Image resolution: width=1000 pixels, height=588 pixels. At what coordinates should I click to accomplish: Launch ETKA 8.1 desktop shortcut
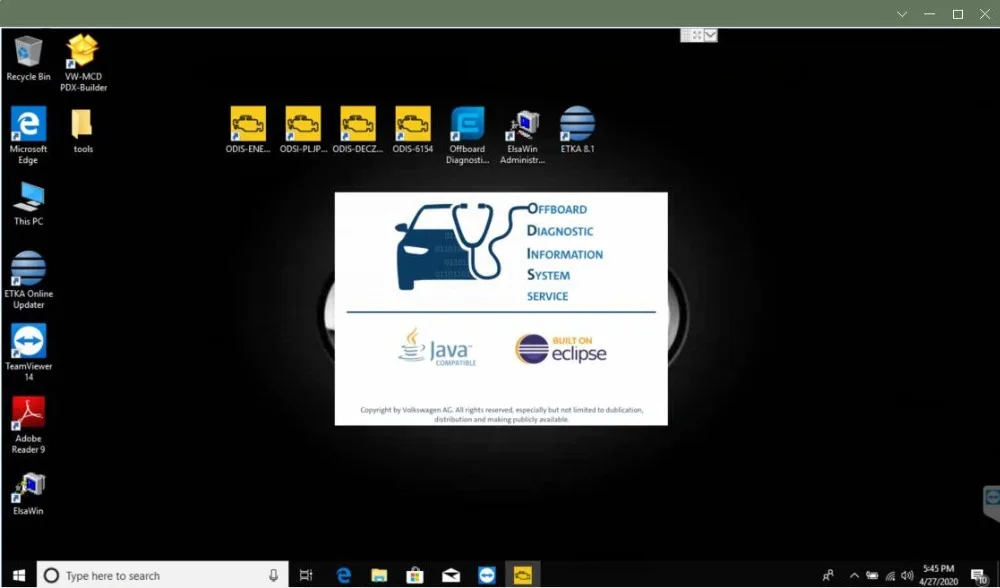577,131
